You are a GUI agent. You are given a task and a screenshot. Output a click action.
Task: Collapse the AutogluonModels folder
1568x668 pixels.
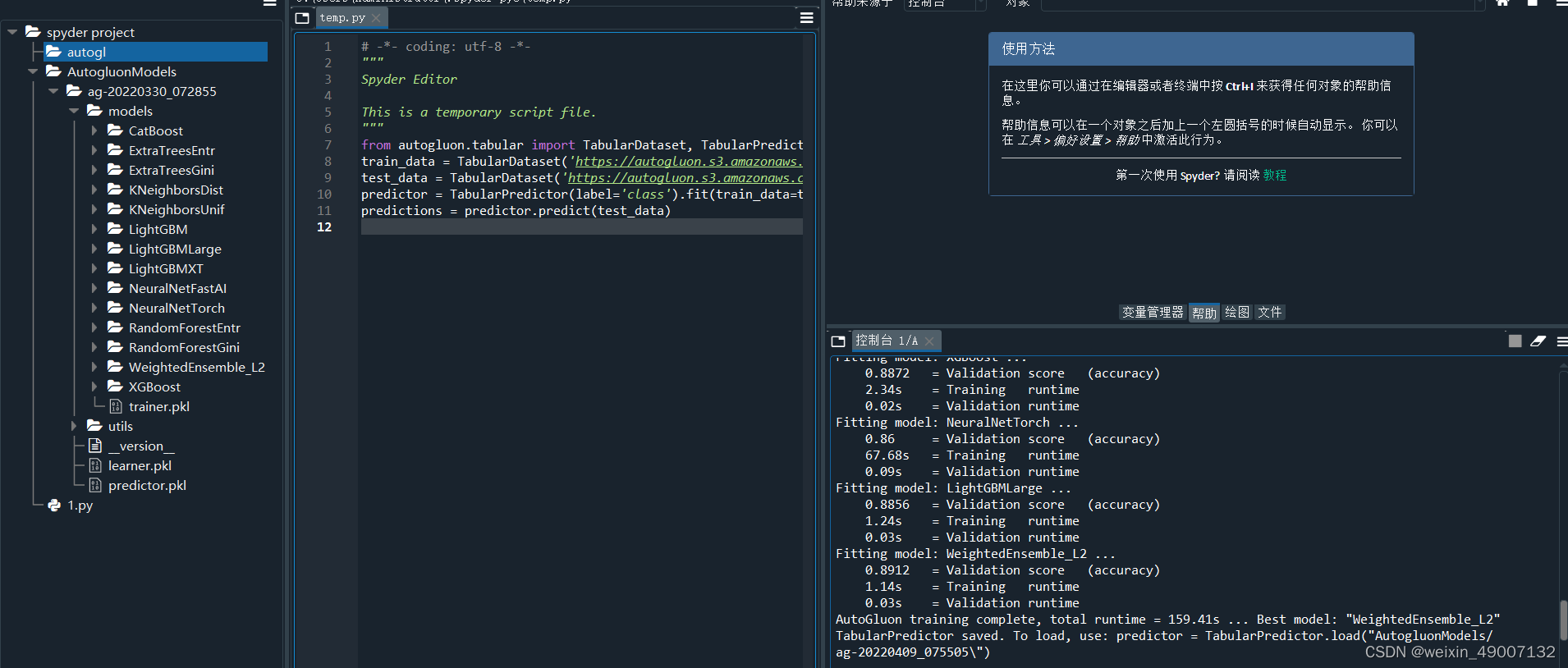coord(33,71)
